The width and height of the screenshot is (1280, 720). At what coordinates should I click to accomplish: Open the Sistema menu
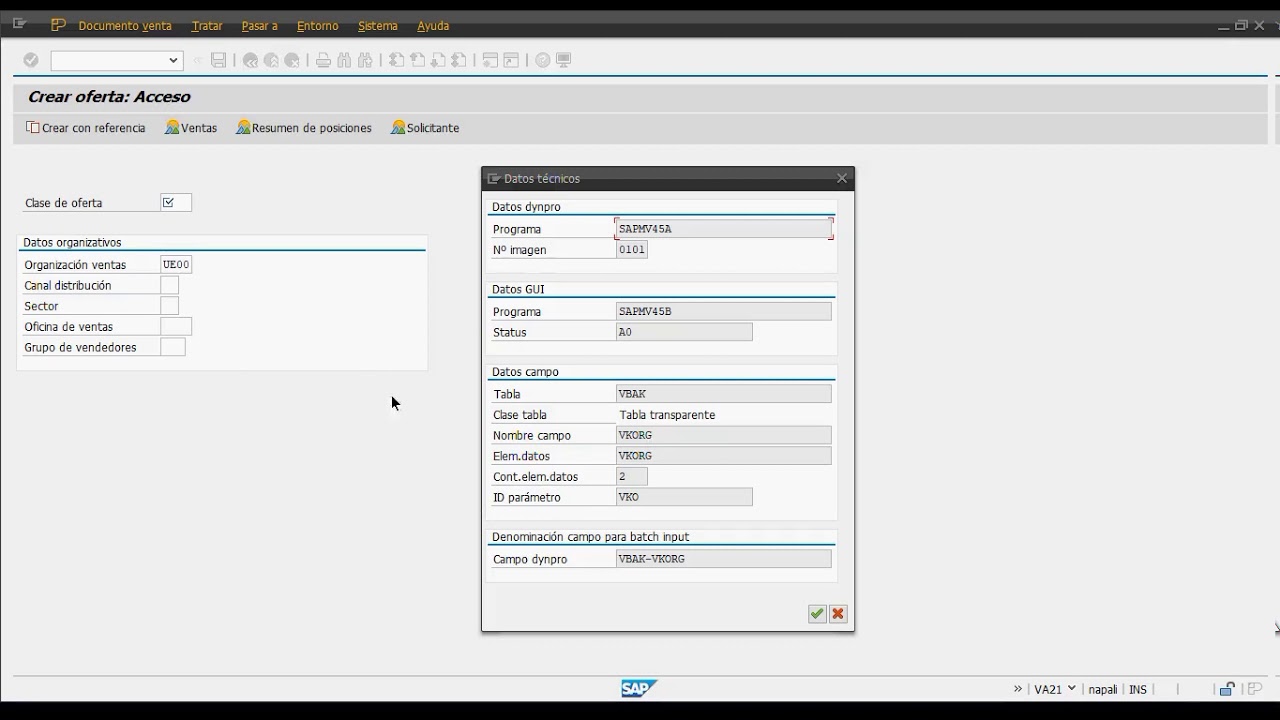[x=378, y=26]
